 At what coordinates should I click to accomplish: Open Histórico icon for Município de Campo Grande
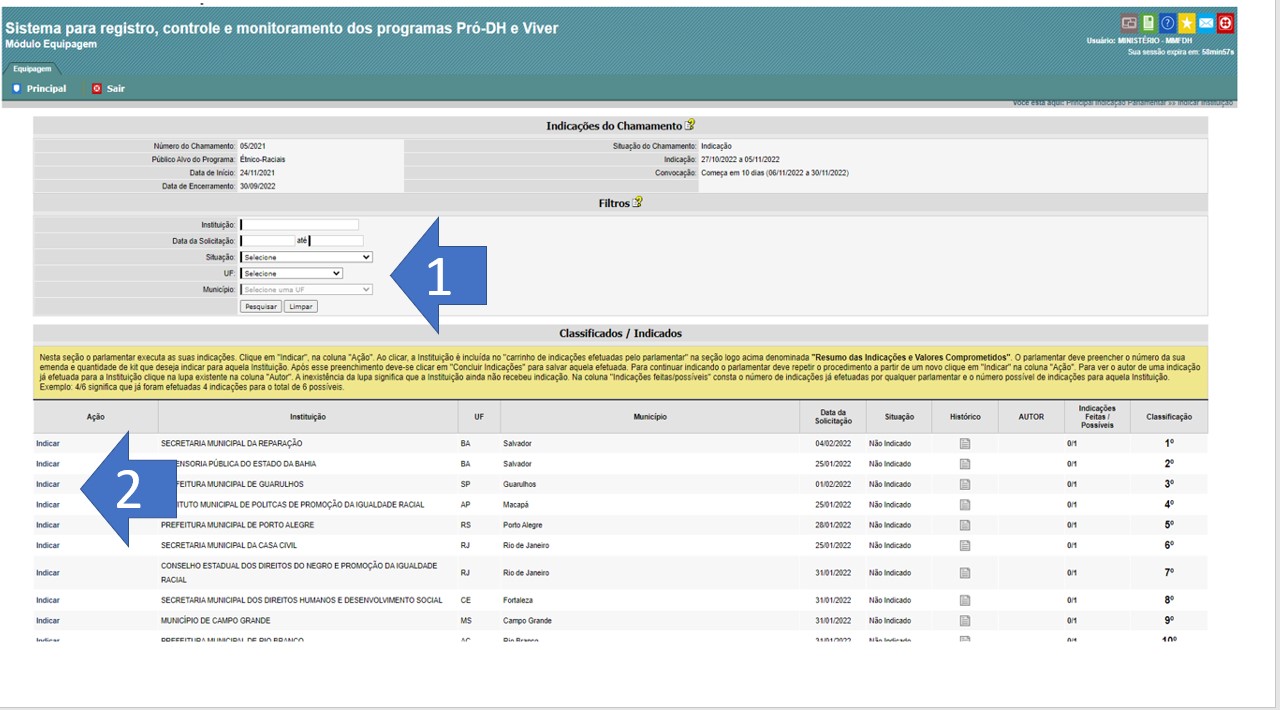click(965, 621)
